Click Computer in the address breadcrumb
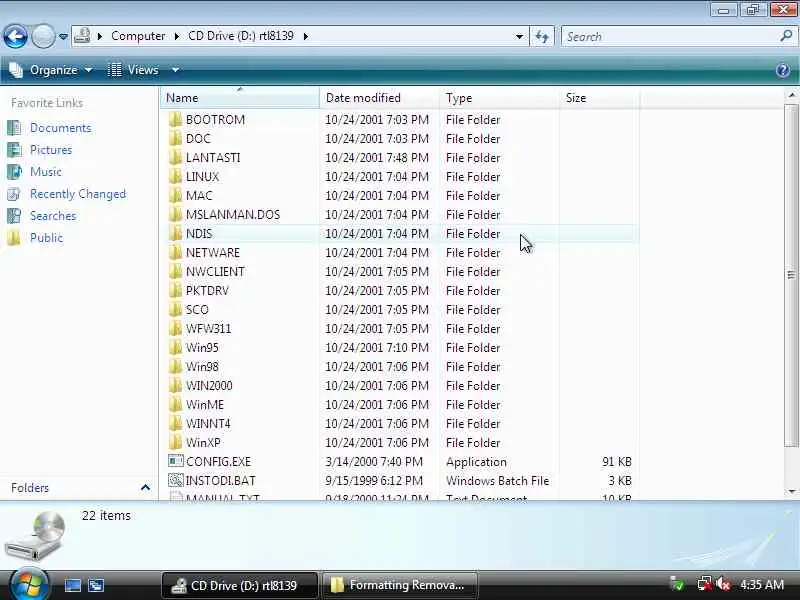The width and height of the screenshot is (800, 600). (138, 36)
